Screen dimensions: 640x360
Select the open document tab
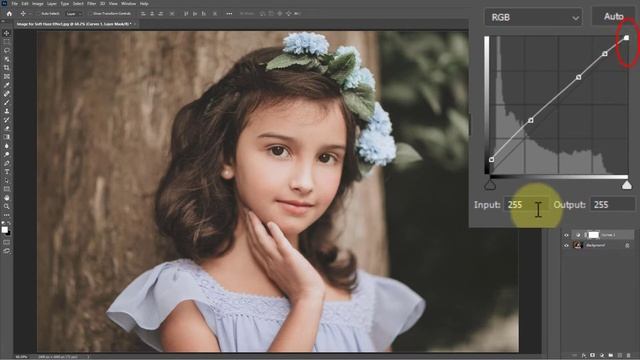75,24
